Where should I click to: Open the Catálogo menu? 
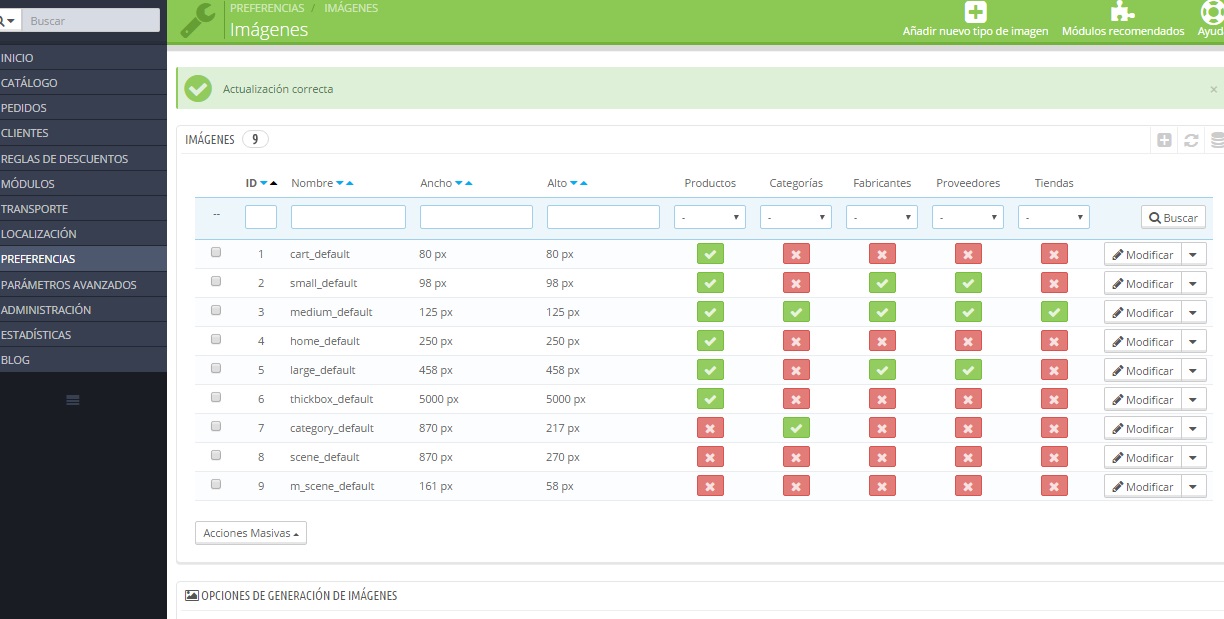coord(30,83)
